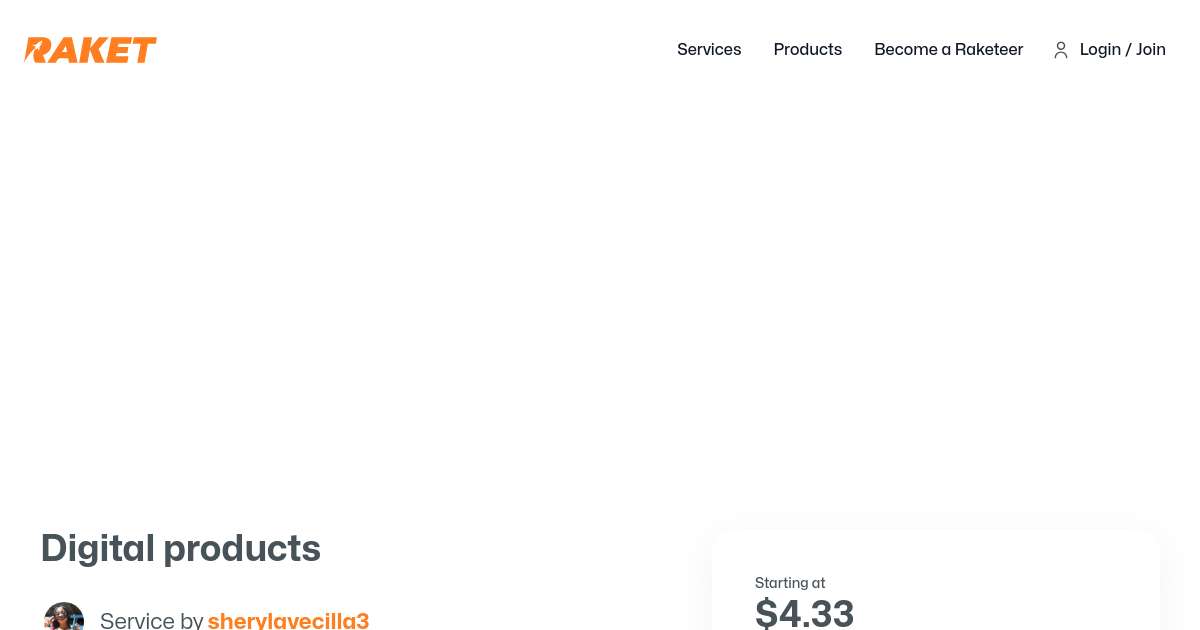This screenshot has height=630, width=1200.
Task: Click the Login / Join link
Action: [1122, 49]
